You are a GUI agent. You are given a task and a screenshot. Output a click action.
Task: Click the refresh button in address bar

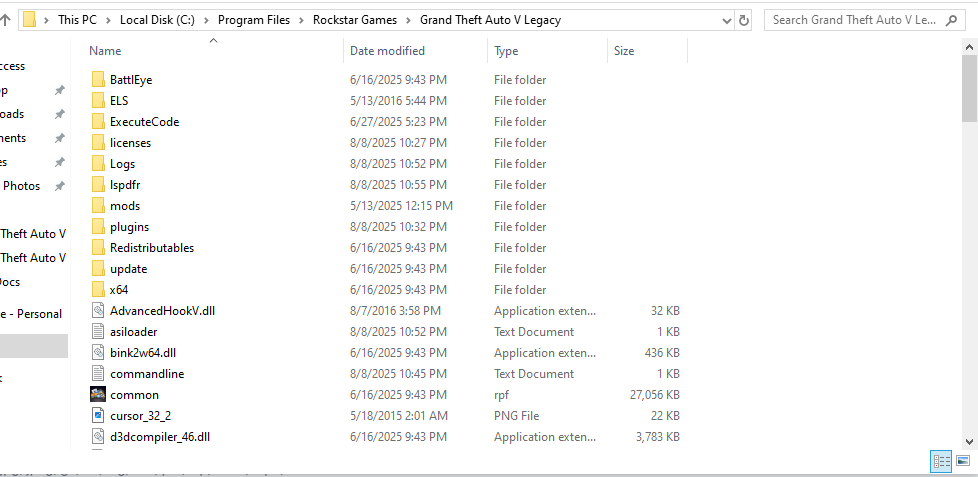pos(743,20)
